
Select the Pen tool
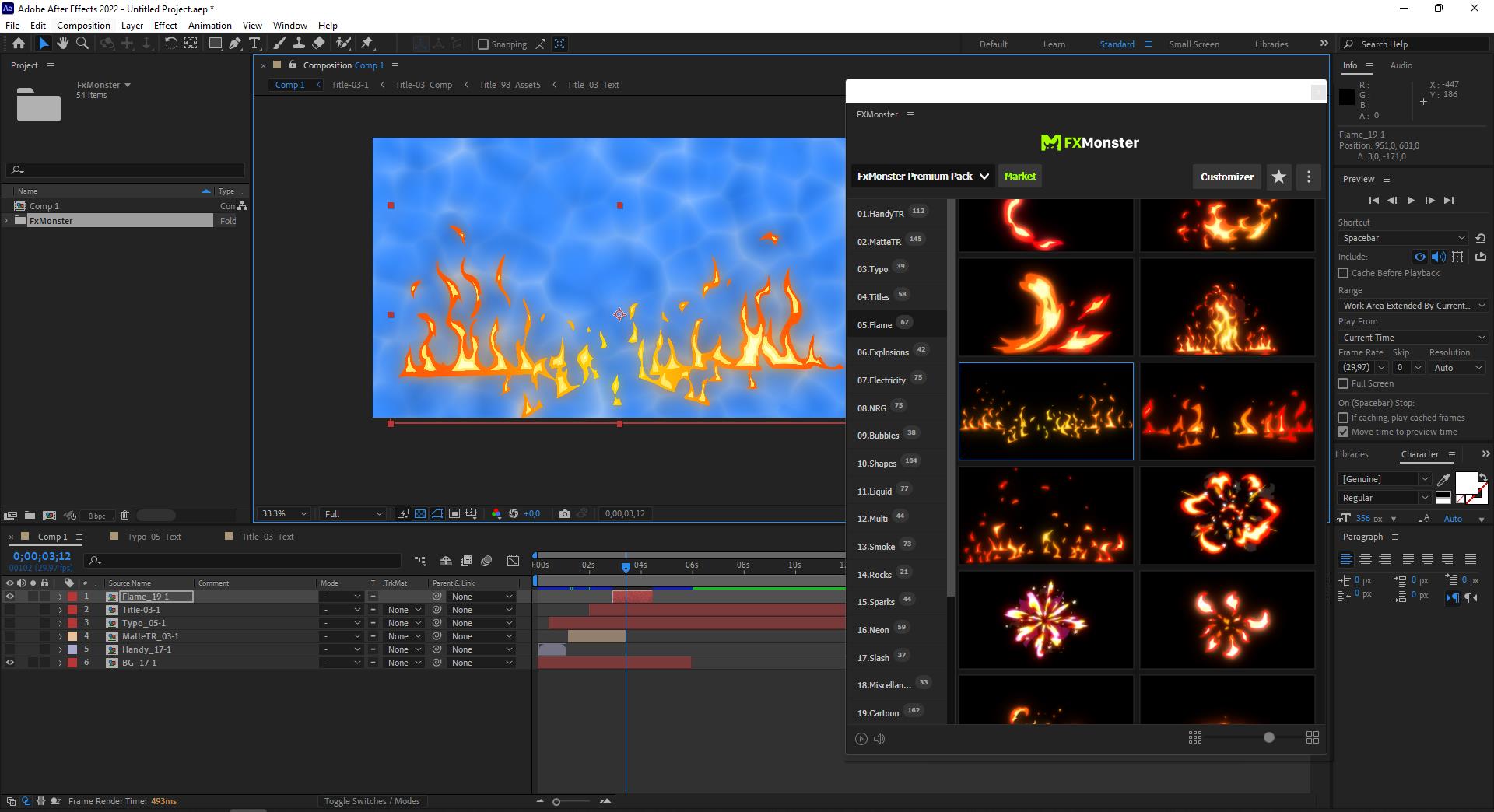(x=235, y=44)
